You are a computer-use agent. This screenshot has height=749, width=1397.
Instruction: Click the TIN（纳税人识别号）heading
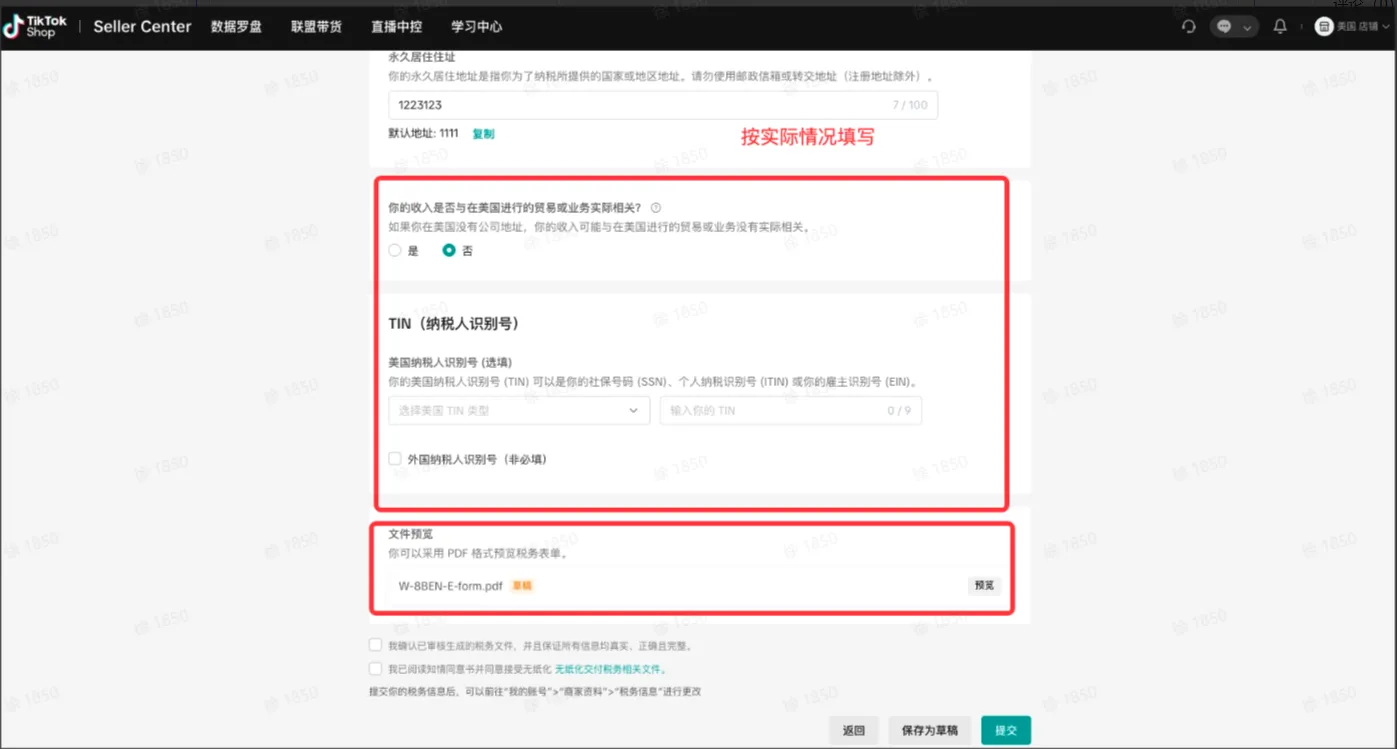453,324
